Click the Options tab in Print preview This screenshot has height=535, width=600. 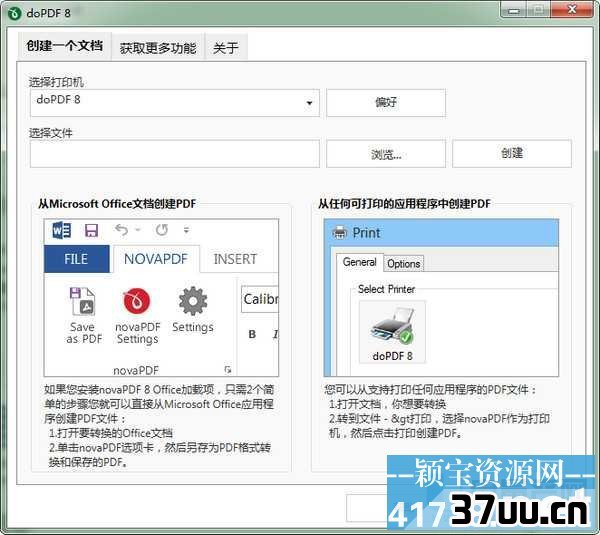coord(404,264)
